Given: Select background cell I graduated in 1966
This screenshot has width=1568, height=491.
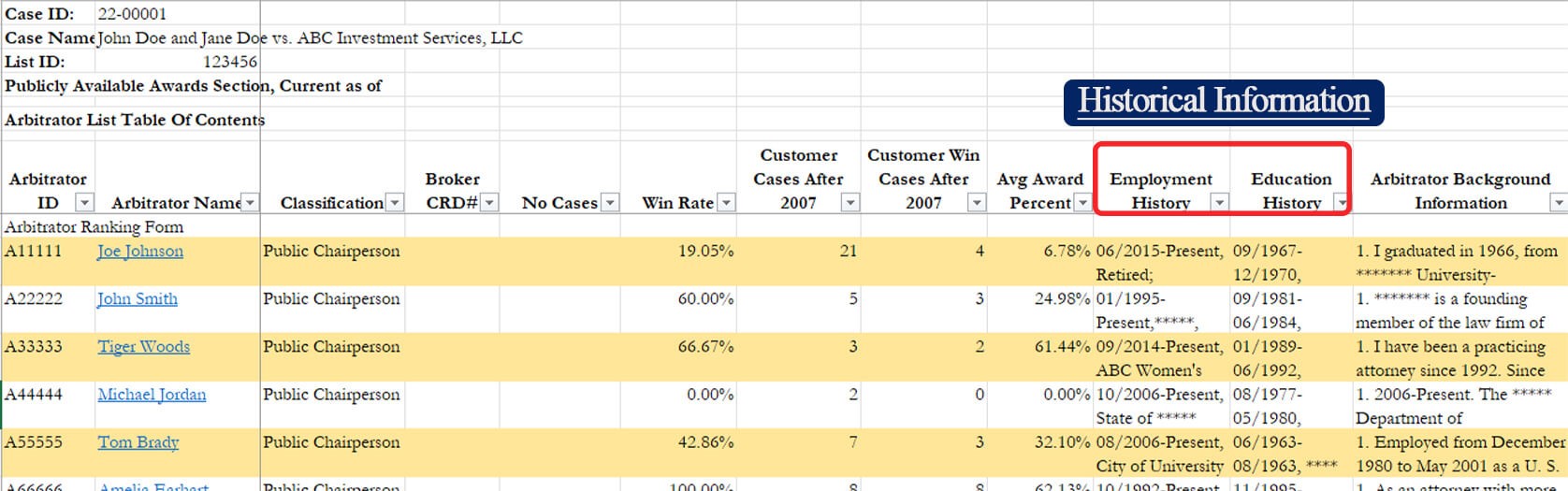Looking at the screenshot, I should tap(1460, 262).
